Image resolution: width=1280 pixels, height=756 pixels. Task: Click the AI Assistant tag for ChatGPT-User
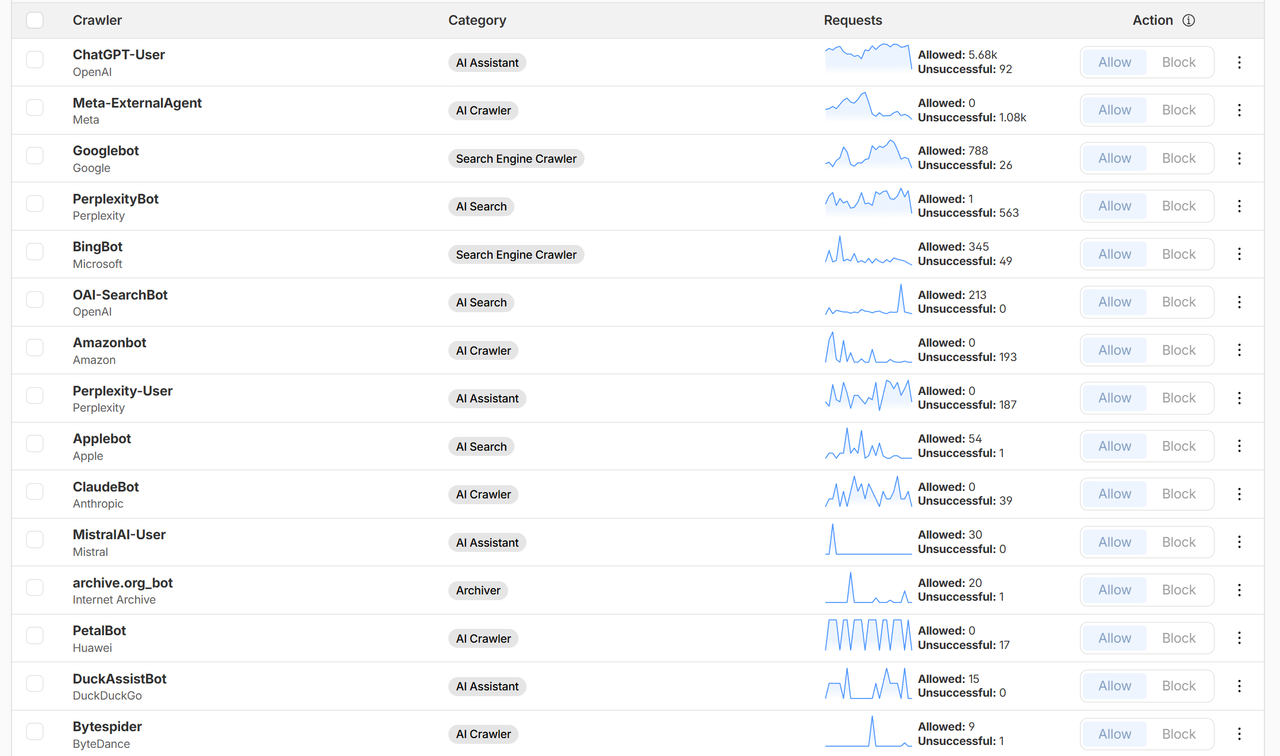click(487, 62)
